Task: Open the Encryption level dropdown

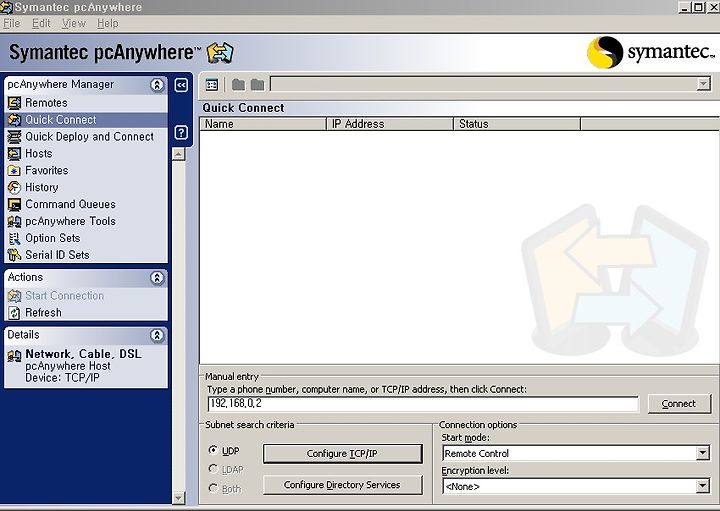Action: coord(703,486)
